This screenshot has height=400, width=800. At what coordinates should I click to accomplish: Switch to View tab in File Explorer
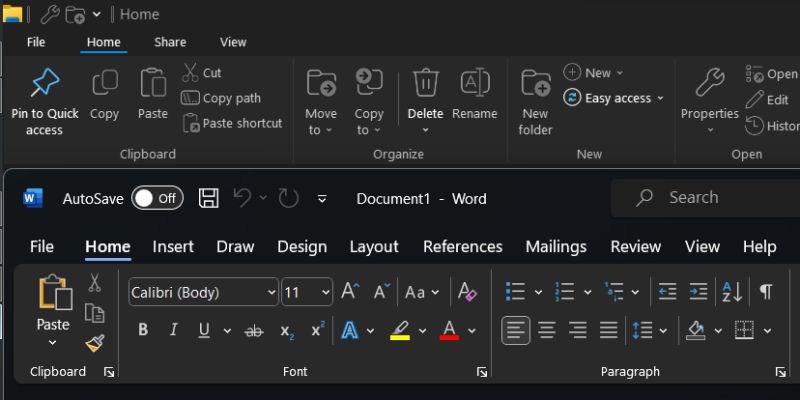point(233,42)
